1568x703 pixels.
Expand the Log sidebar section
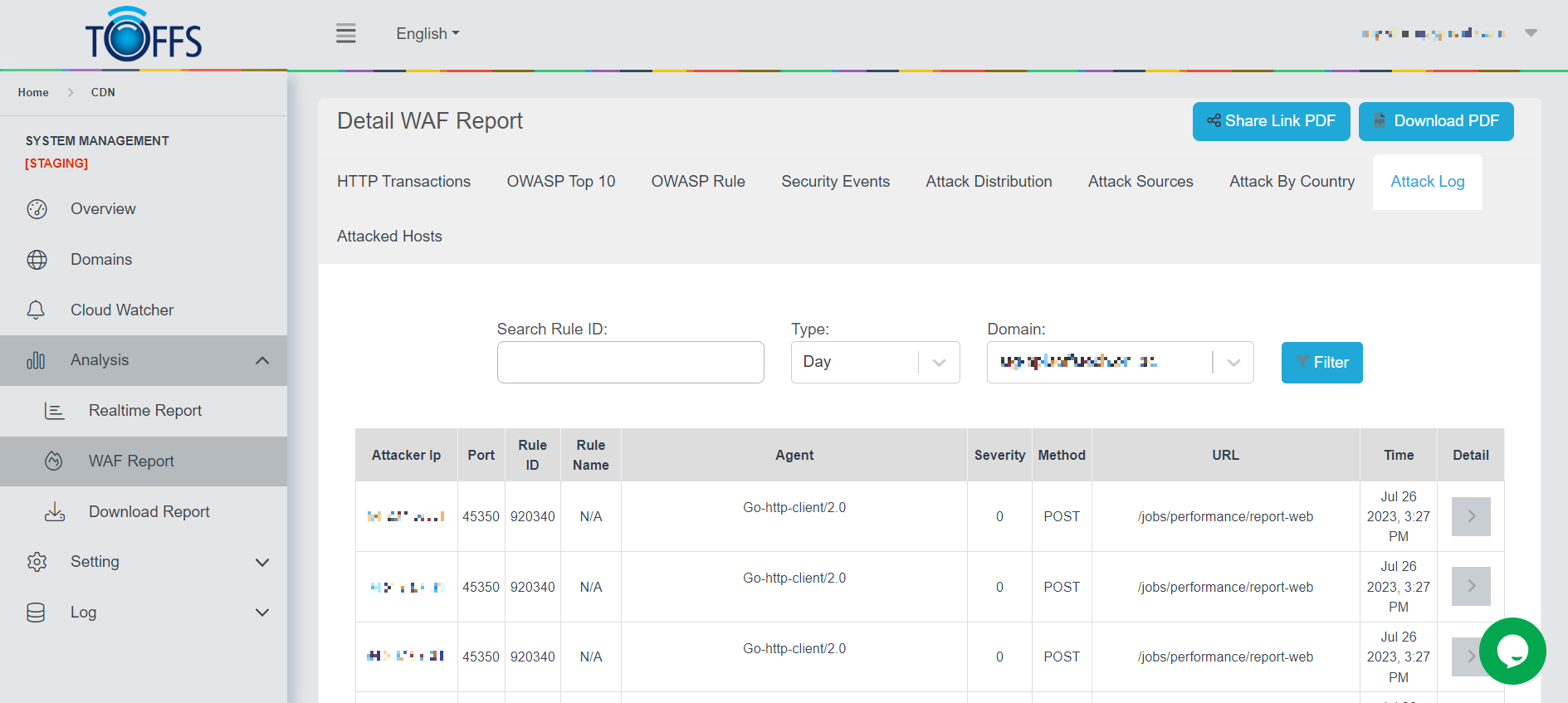(x=262, y=613)
